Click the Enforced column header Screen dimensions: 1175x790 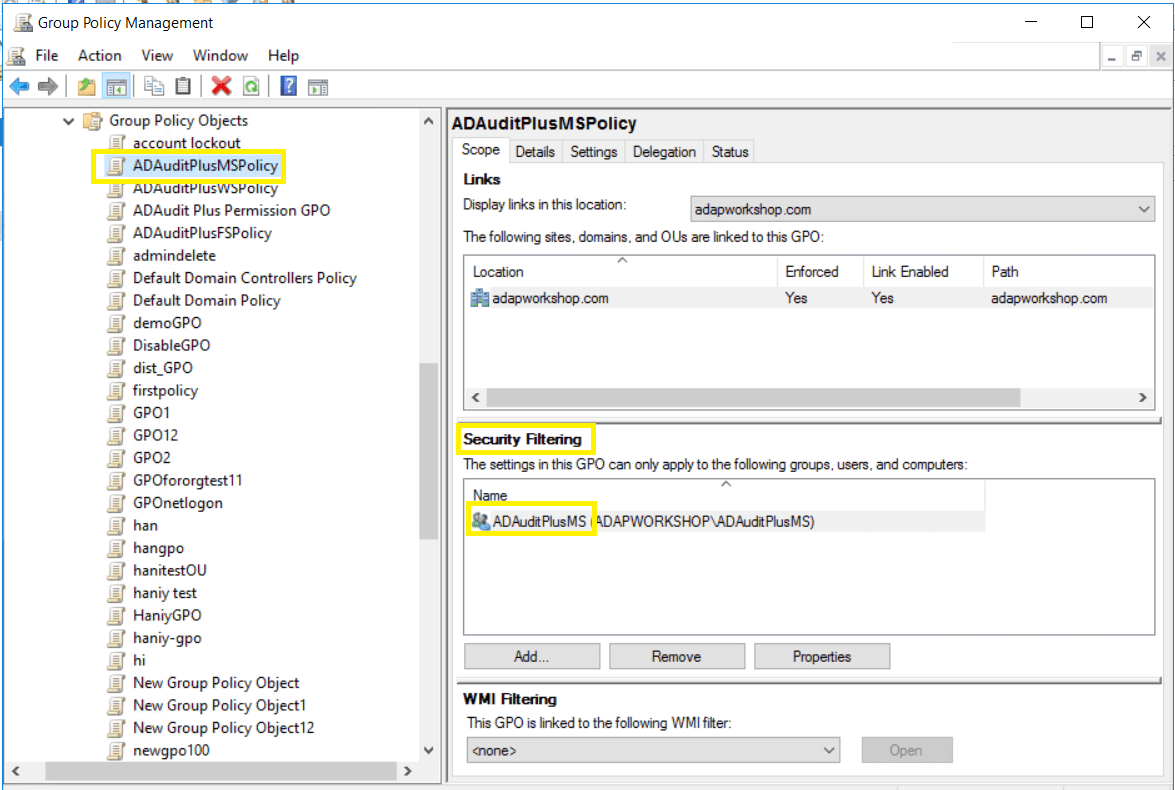click(x=821, y=271)
